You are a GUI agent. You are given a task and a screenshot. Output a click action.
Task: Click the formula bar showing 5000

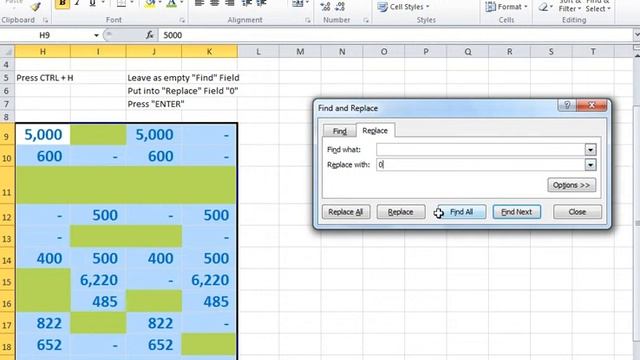tap(395, 36)
